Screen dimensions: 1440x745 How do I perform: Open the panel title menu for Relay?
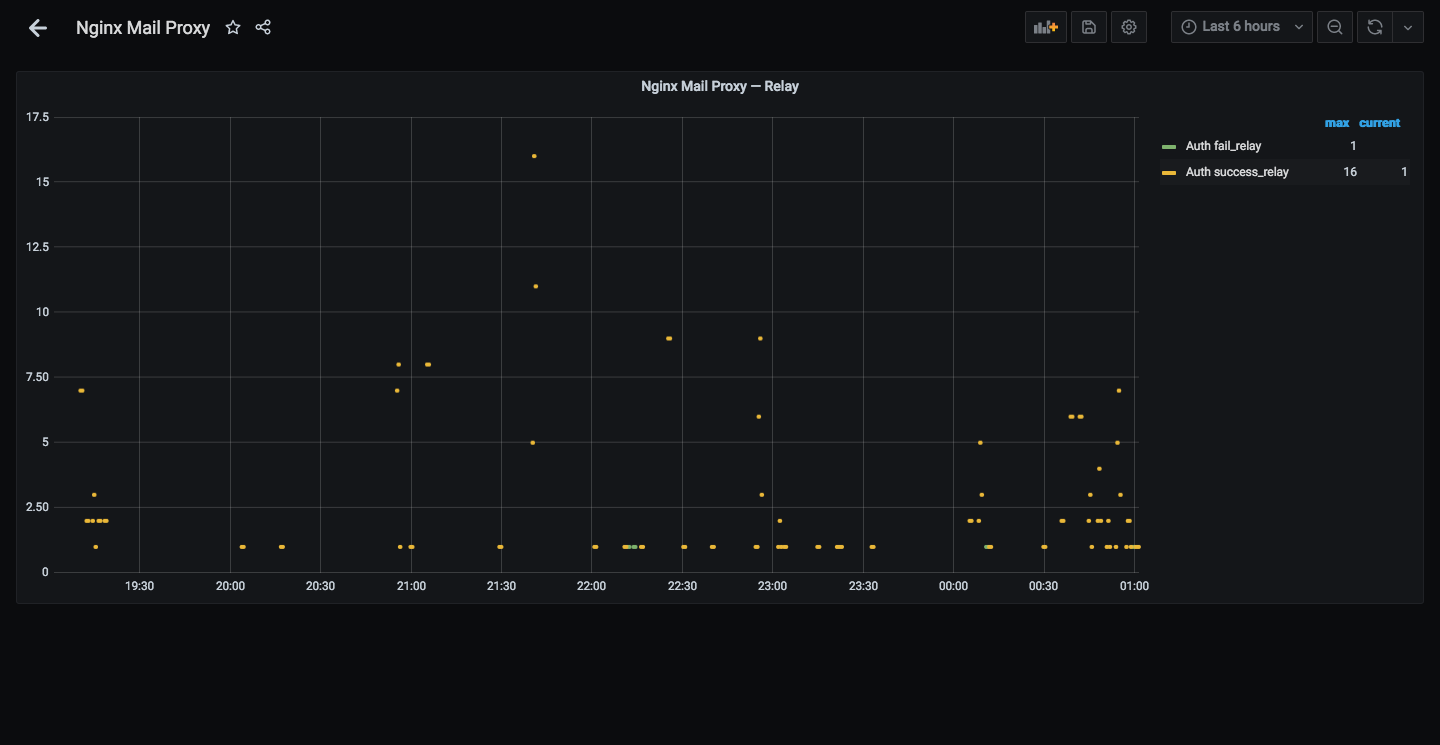tap(720, 86)
